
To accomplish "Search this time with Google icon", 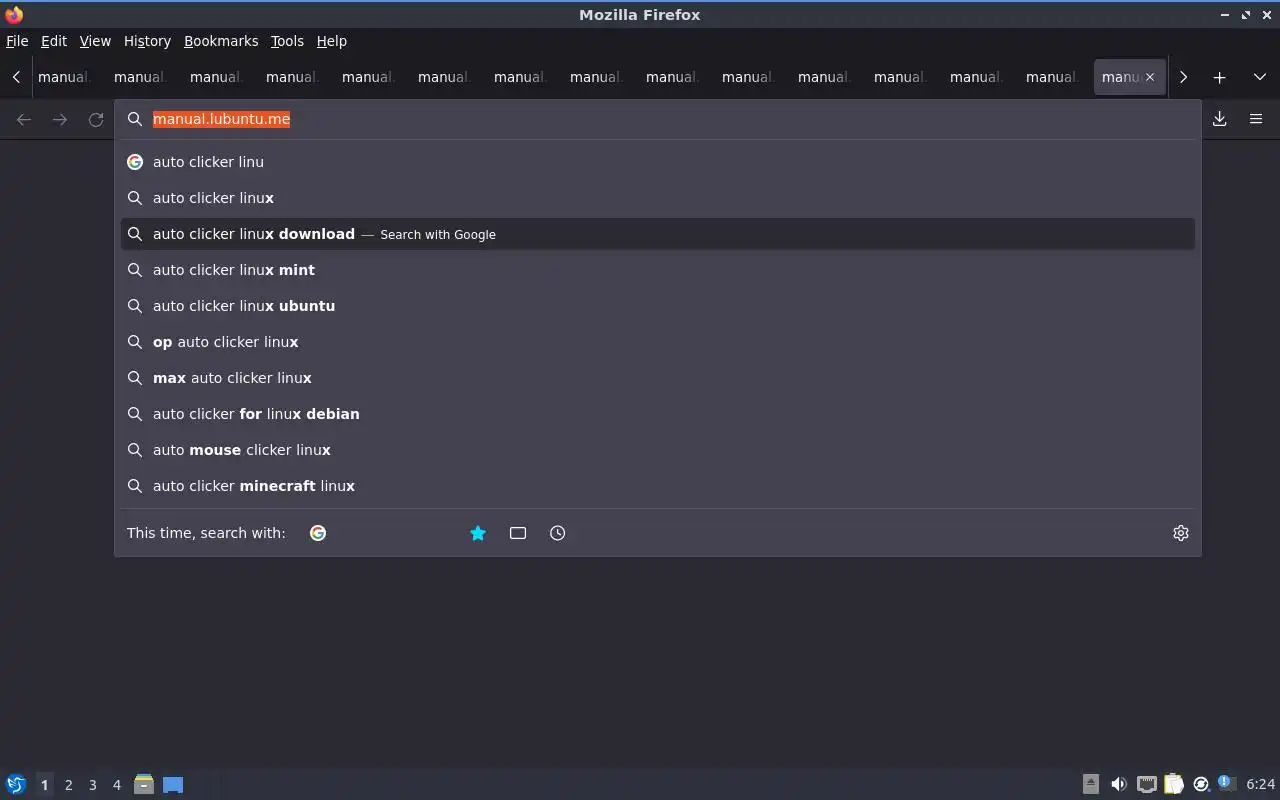I will [x=318, y=533].
